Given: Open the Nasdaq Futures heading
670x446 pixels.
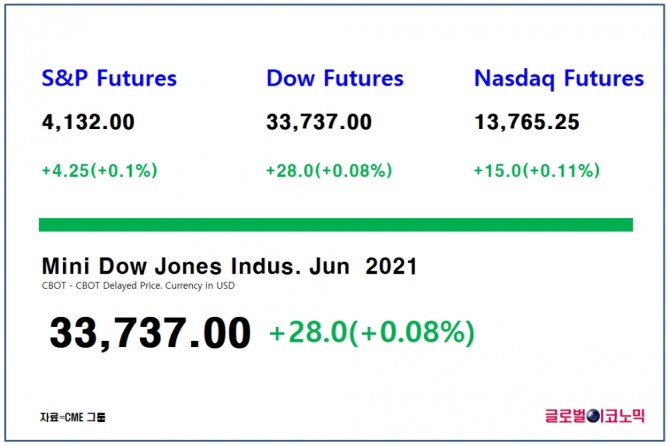Looking at the screenshot, I should click(x=559, y=78).
